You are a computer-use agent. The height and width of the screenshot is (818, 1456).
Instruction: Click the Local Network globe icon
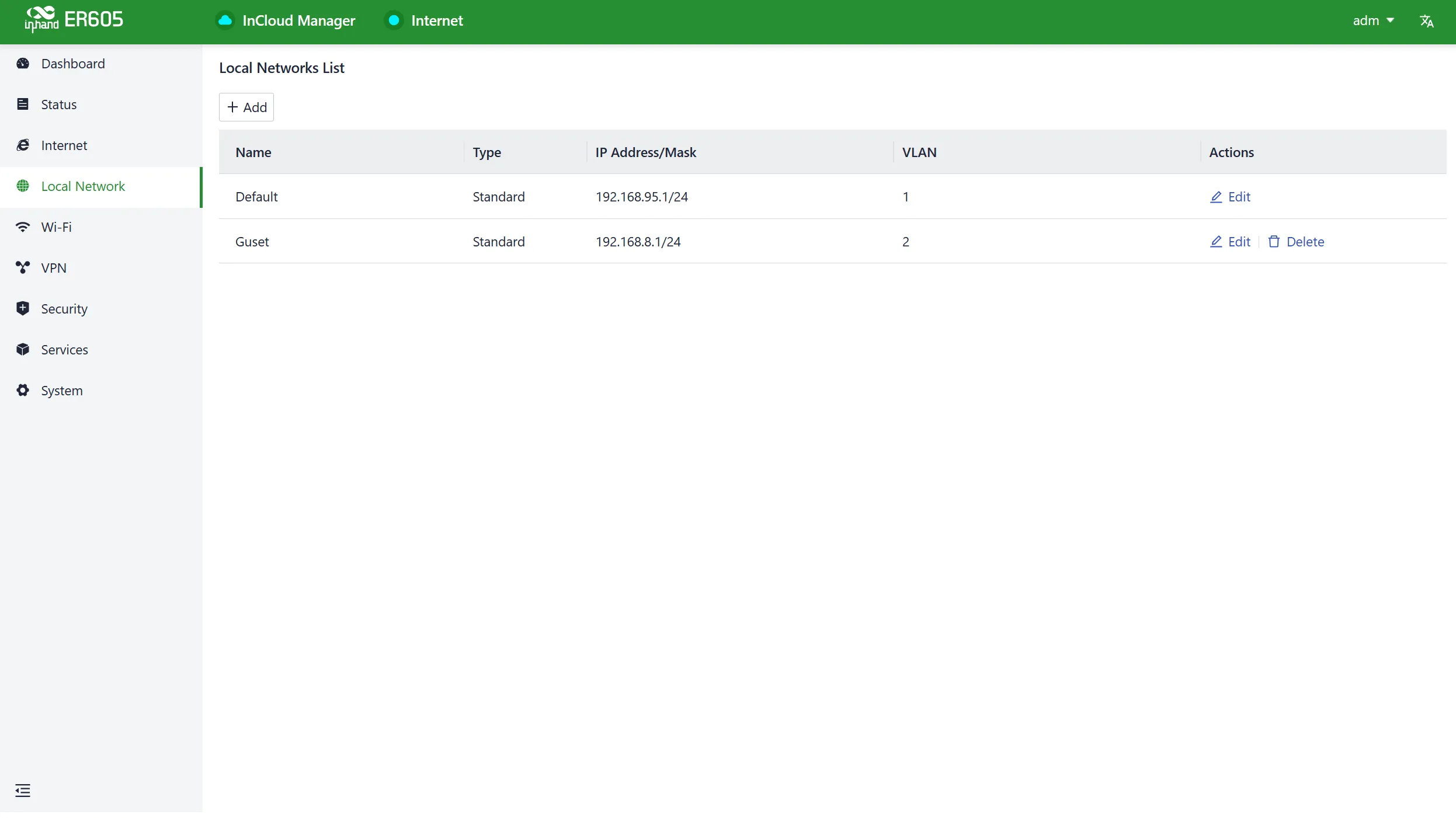tap(23, 186)
